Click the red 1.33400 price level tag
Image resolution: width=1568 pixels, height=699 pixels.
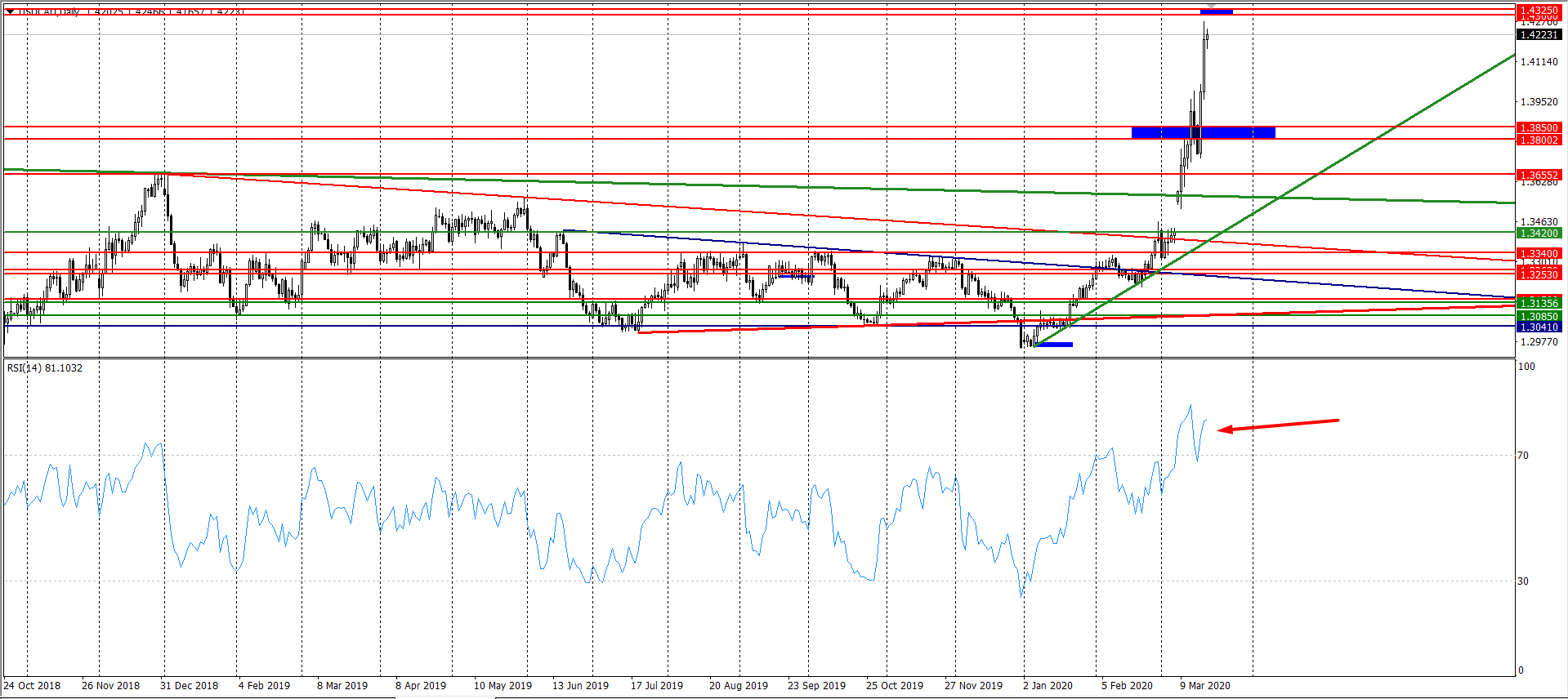pos(1539,253)
